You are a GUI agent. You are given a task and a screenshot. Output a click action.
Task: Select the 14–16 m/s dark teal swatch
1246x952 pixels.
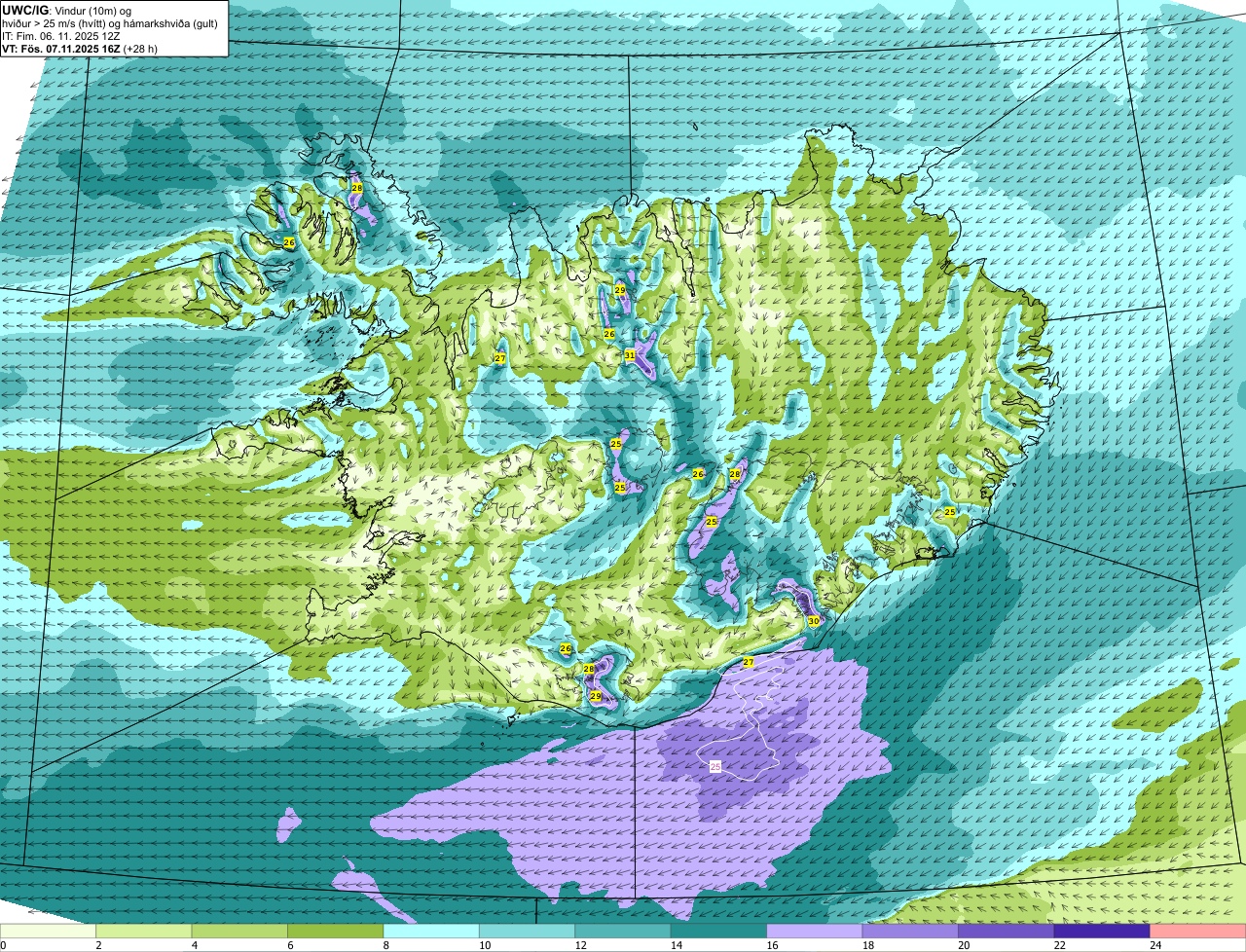pyautogui.click(x=718, y=931)
